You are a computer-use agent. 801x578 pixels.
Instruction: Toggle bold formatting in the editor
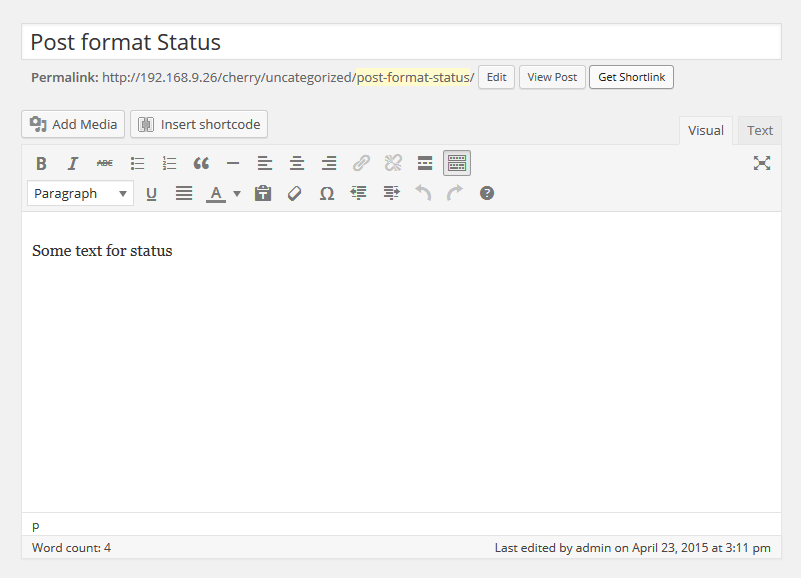(x=41, y=162)
